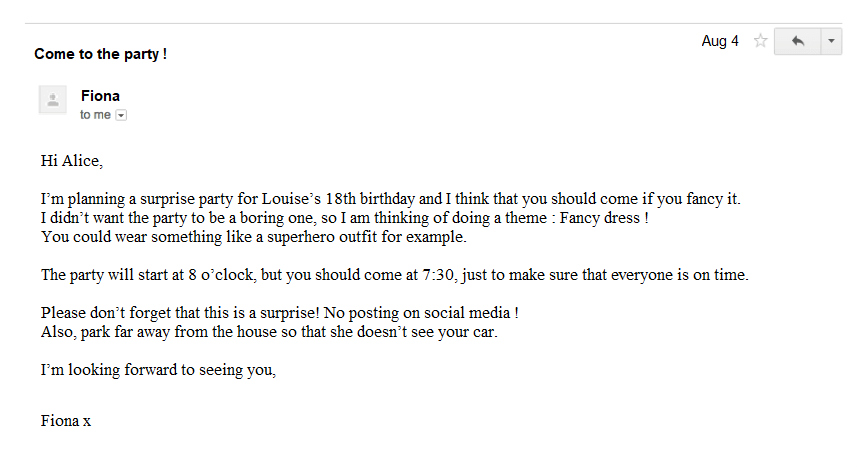Click the "No posting on social media" line
The height and width of the screenshot is (468, 857).
tap(279, 313)
